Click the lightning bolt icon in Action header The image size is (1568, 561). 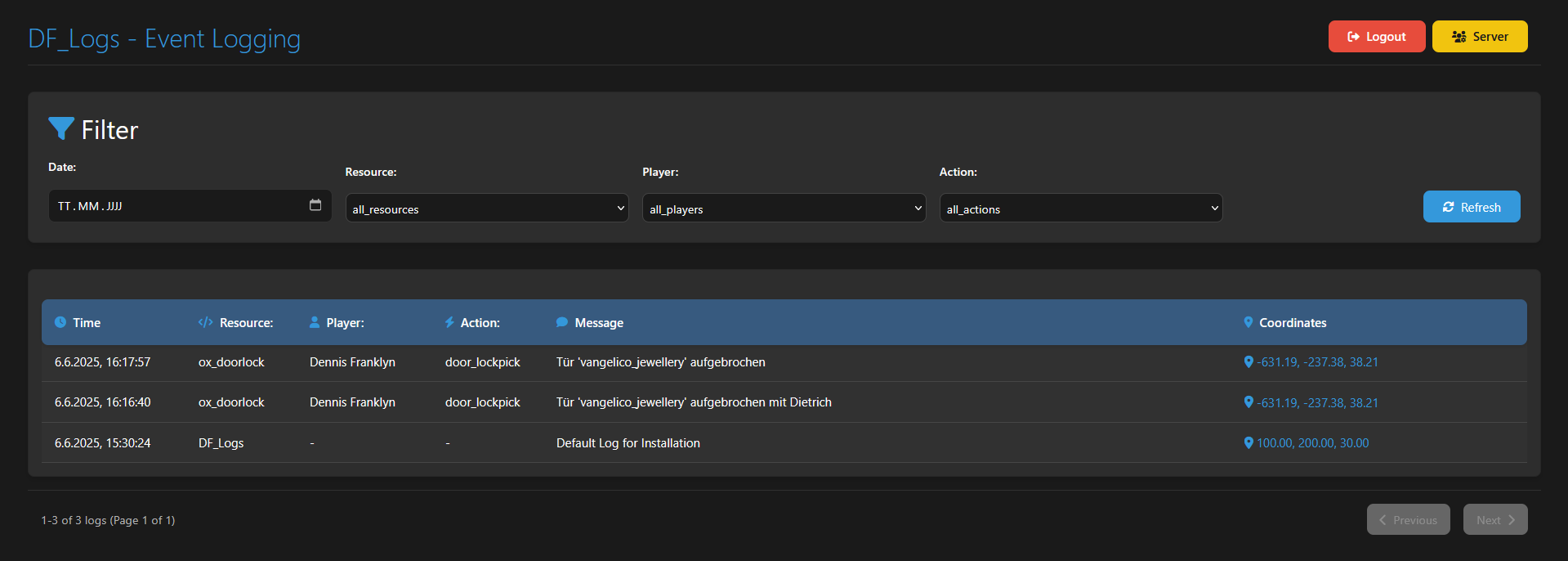click(x=449, y=322)
